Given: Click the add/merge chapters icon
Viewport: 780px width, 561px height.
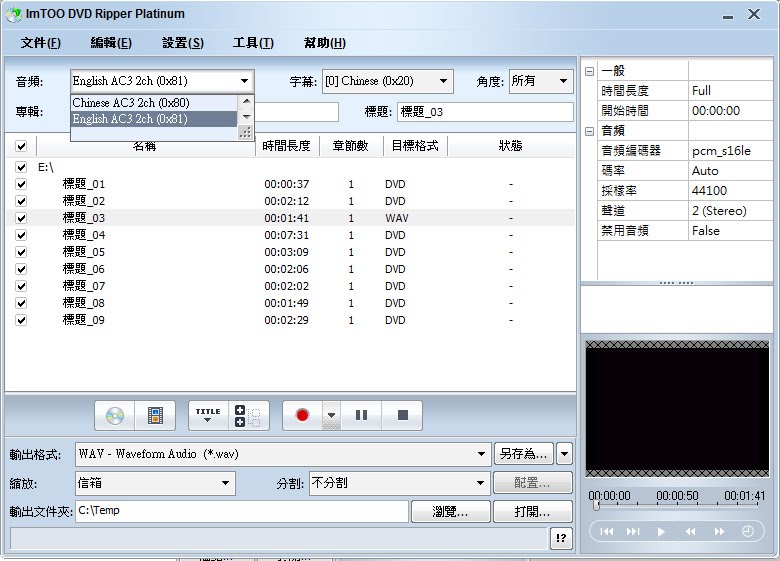Looking at the screenshot, I should click(x=248, y=415).
